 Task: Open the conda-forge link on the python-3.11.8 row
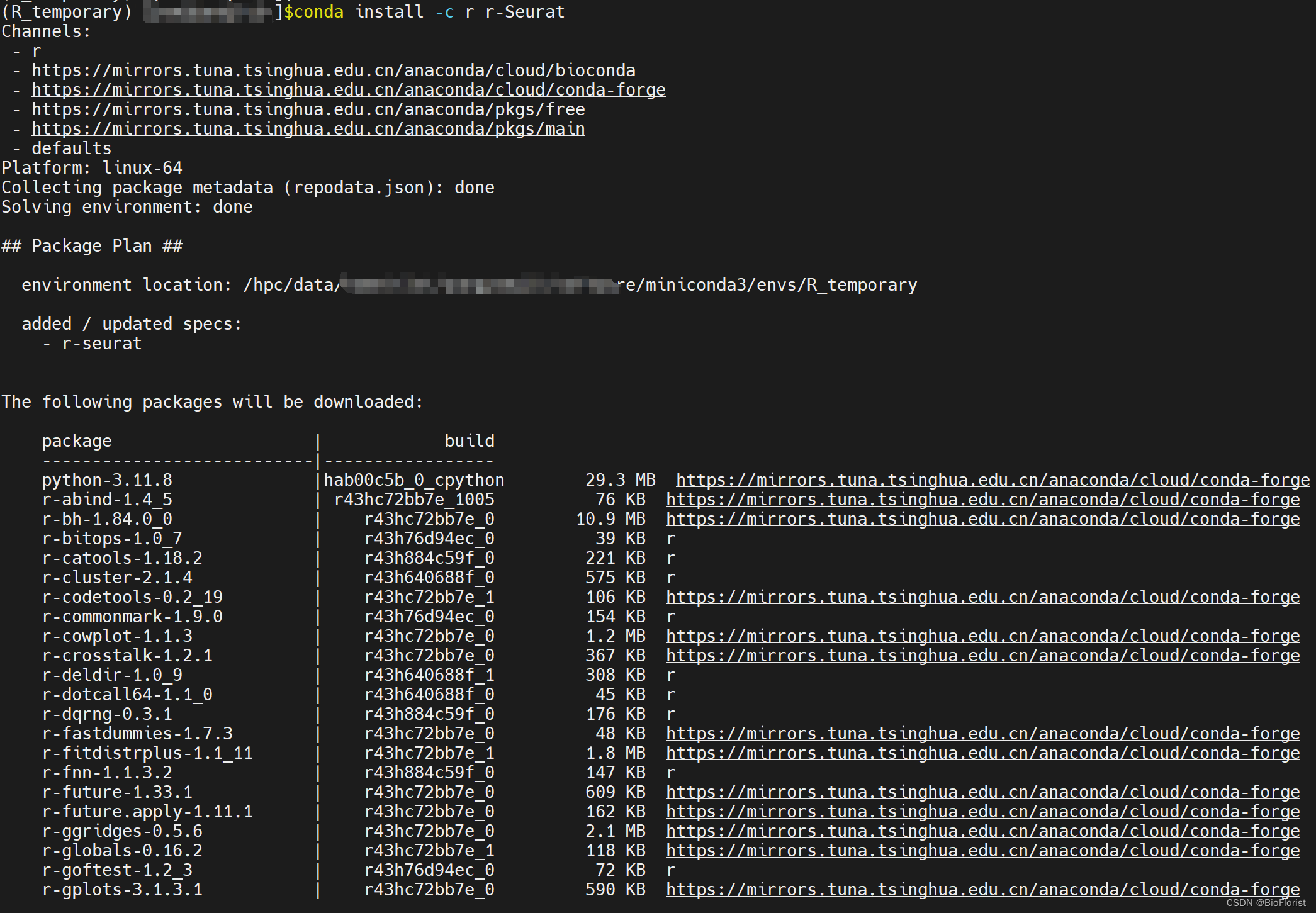coord(993,479)
